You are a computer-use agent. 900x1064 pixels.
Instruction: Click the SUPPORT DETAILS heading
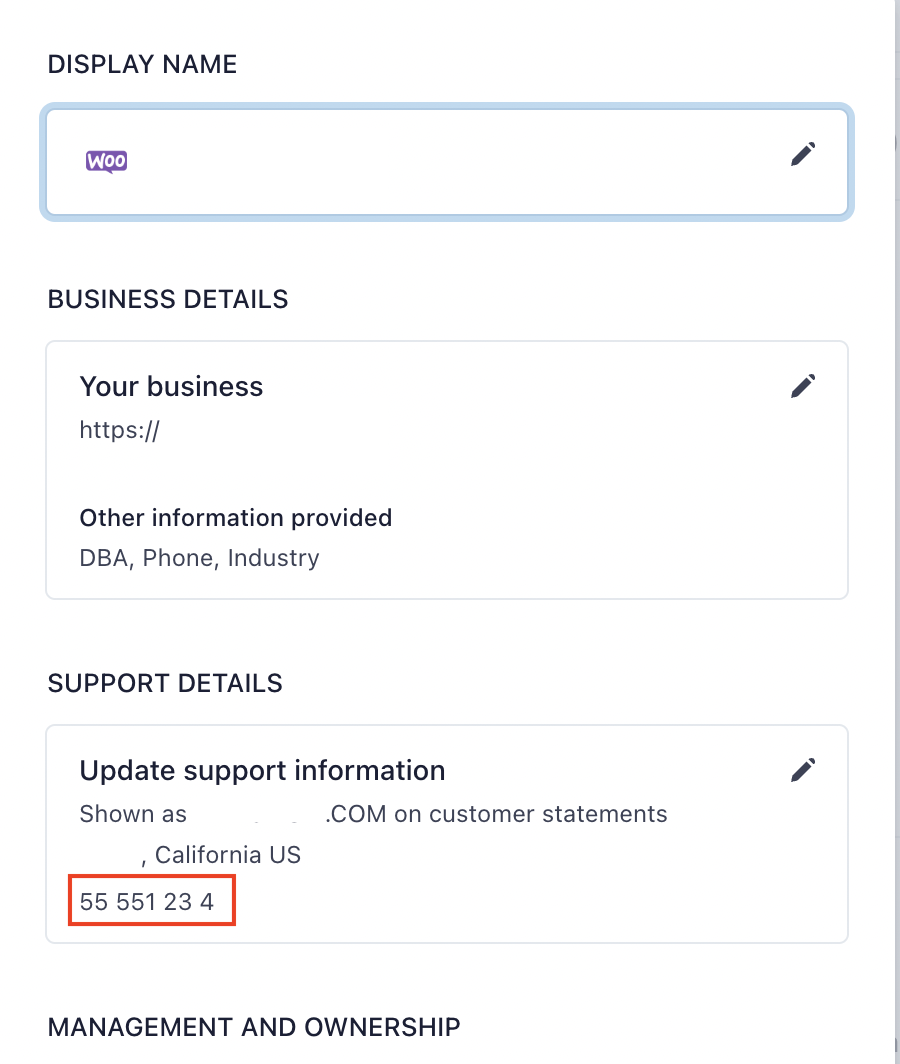coord(165,683)
